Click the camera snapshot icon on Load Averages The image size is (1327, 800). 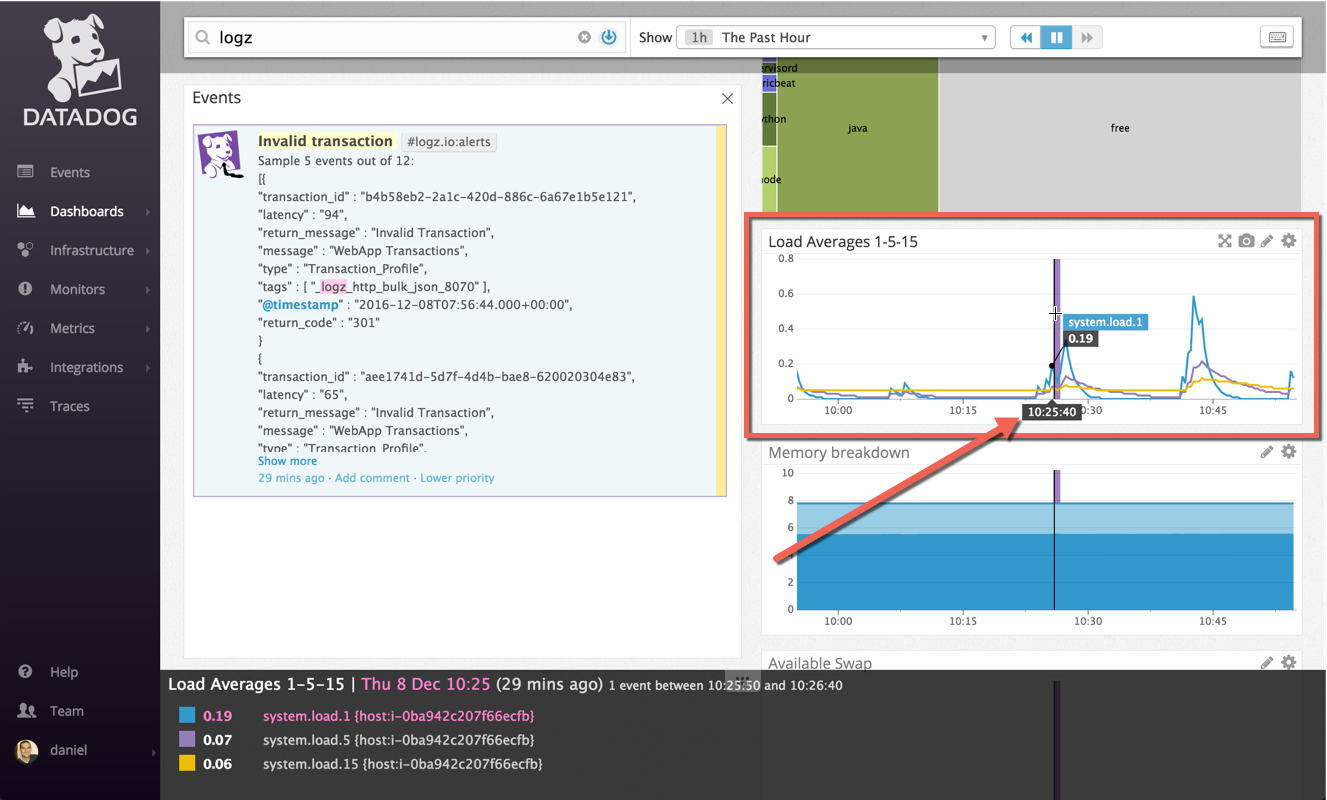(1246, 241)
